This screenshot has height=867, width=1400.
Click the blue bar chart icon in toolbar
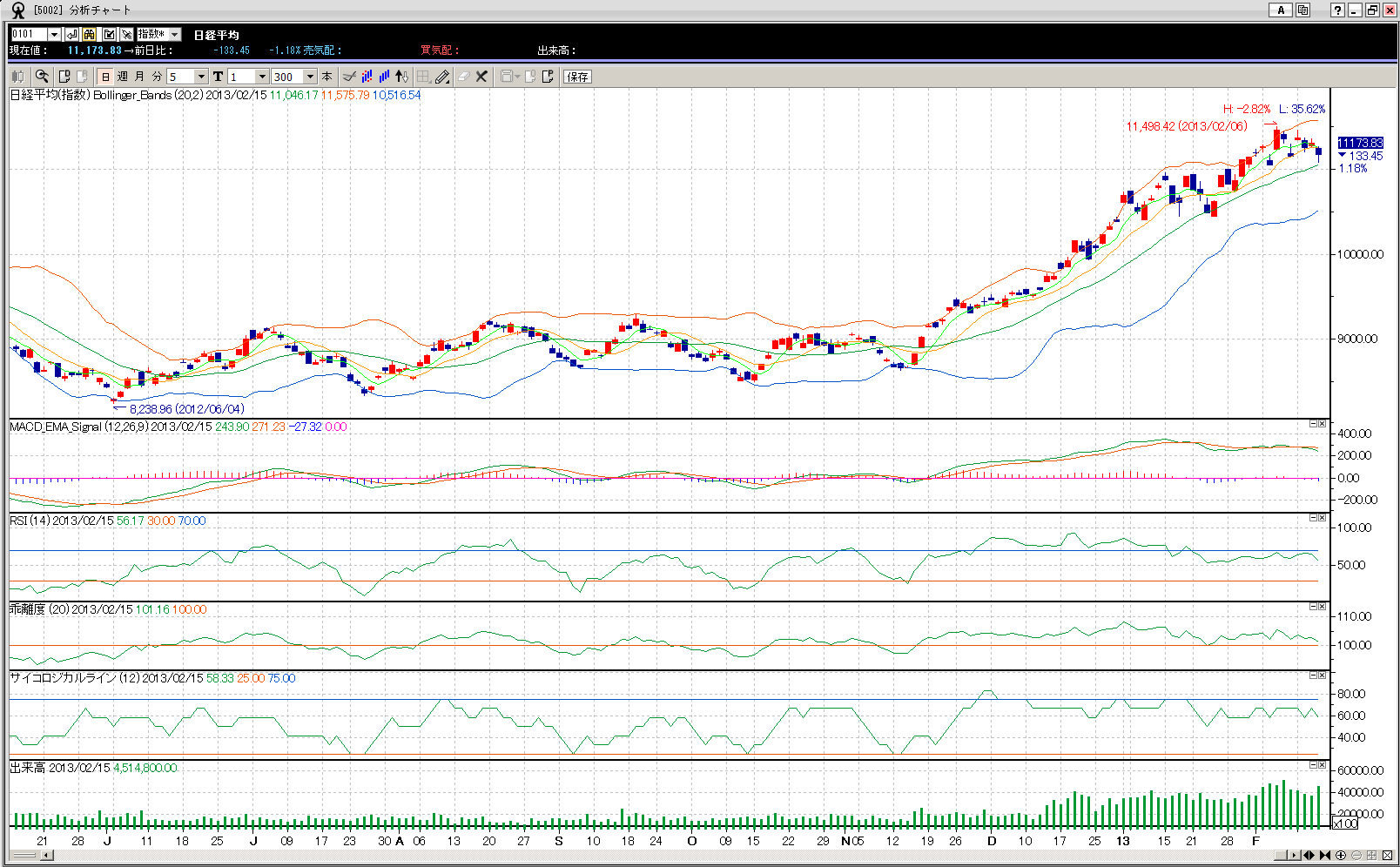[384, 77]
